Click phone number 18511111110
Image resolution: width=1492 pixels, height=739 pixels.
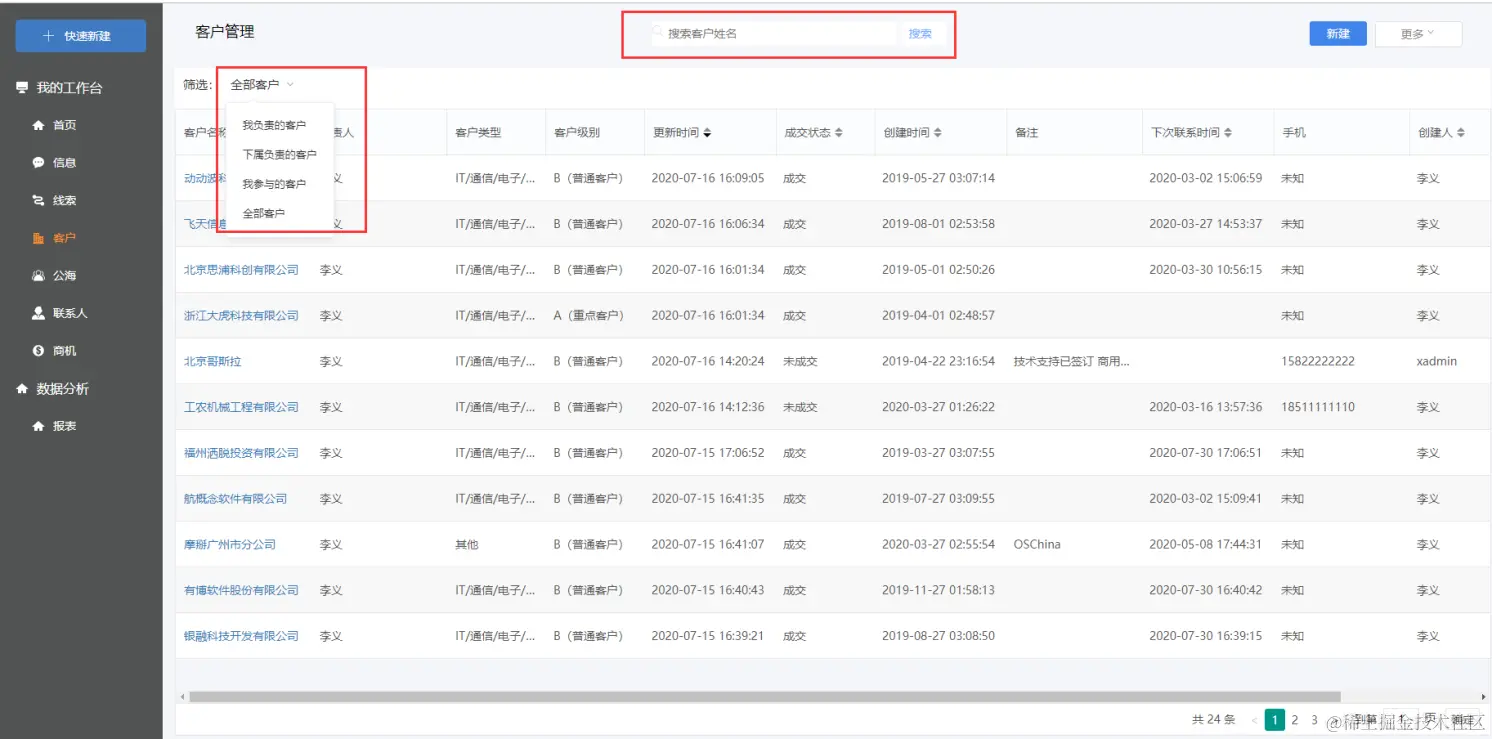pyautogui.click(x=1318, y=407)
